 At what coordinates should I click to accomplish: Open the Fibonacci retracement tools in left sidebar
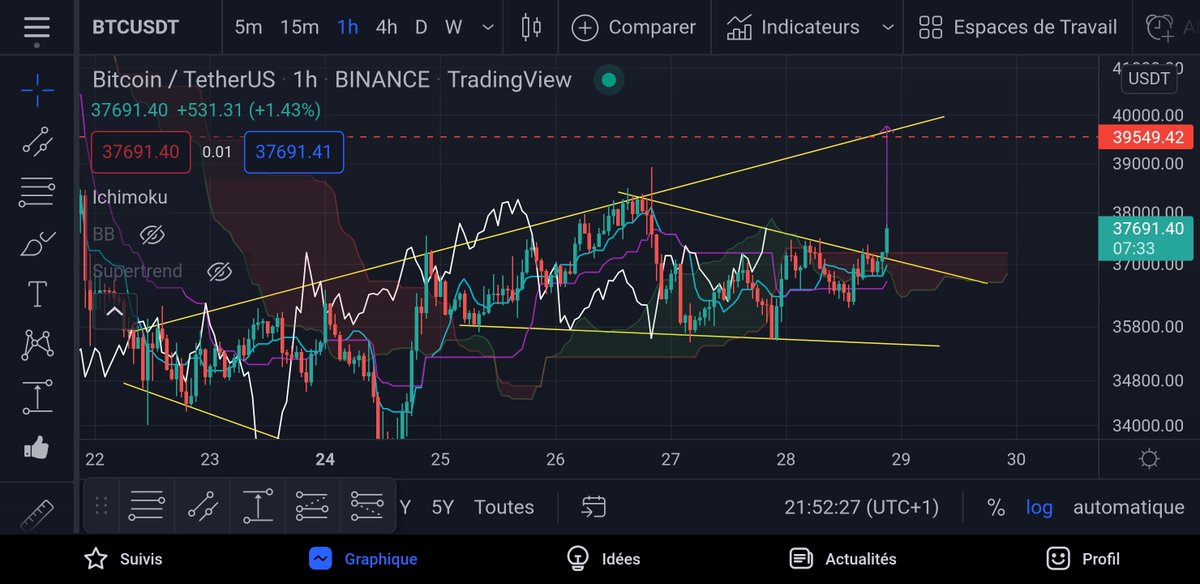[x=37, y=192]
